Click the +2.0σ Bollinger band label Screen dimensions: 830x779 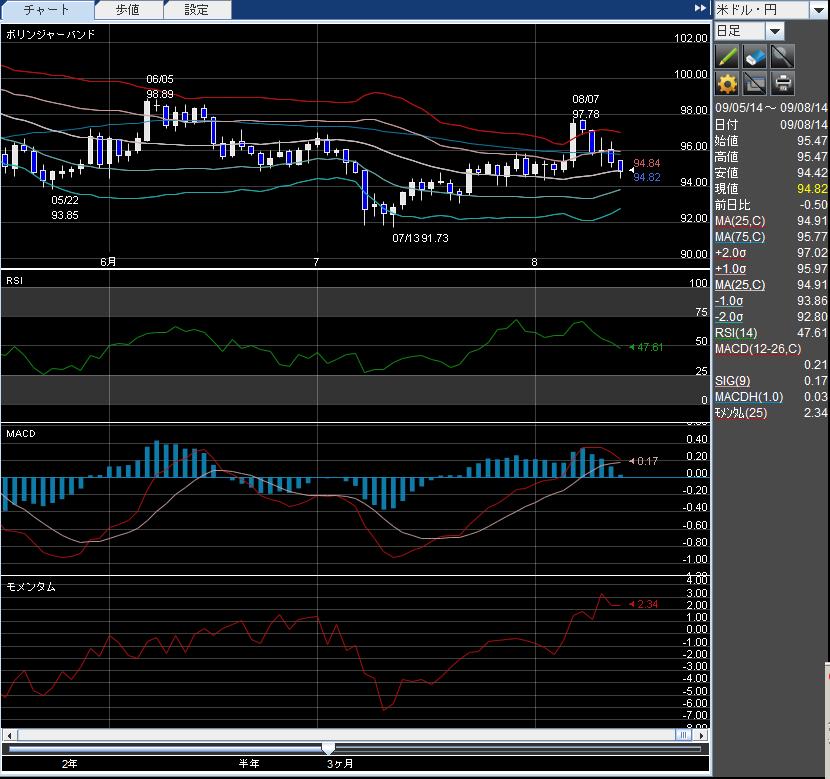pos(729,253)
